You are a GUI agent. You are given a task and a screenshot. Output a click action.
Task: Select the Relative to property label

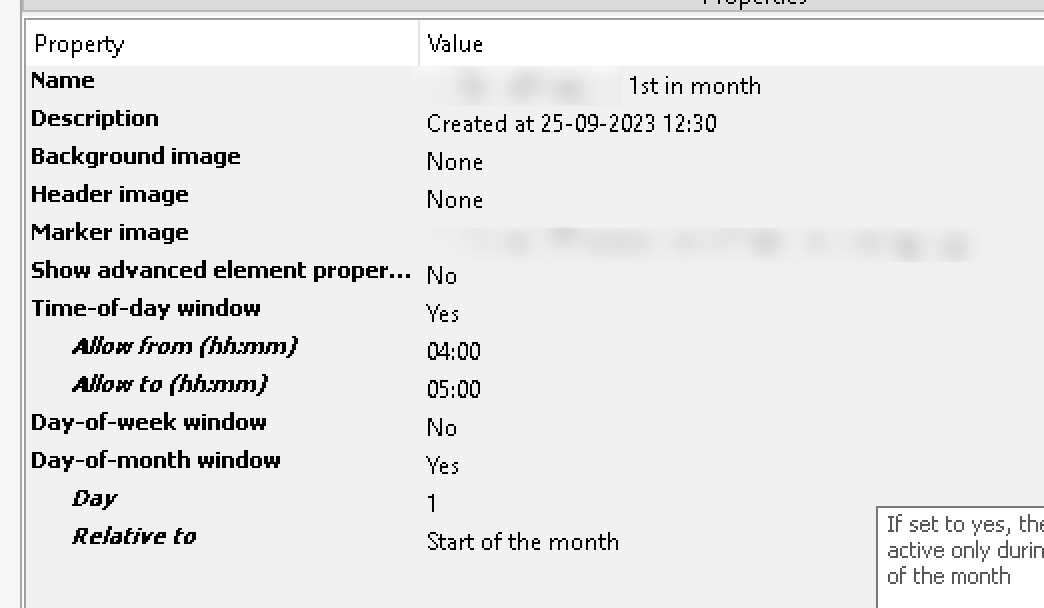134,537
